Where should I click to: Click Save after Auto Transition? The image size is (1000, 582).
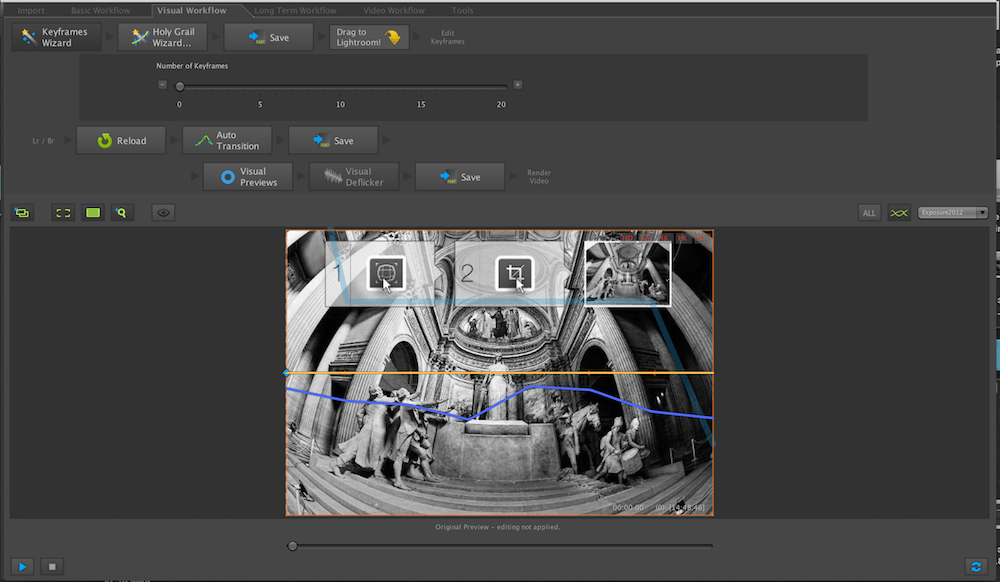click(333, 140)
